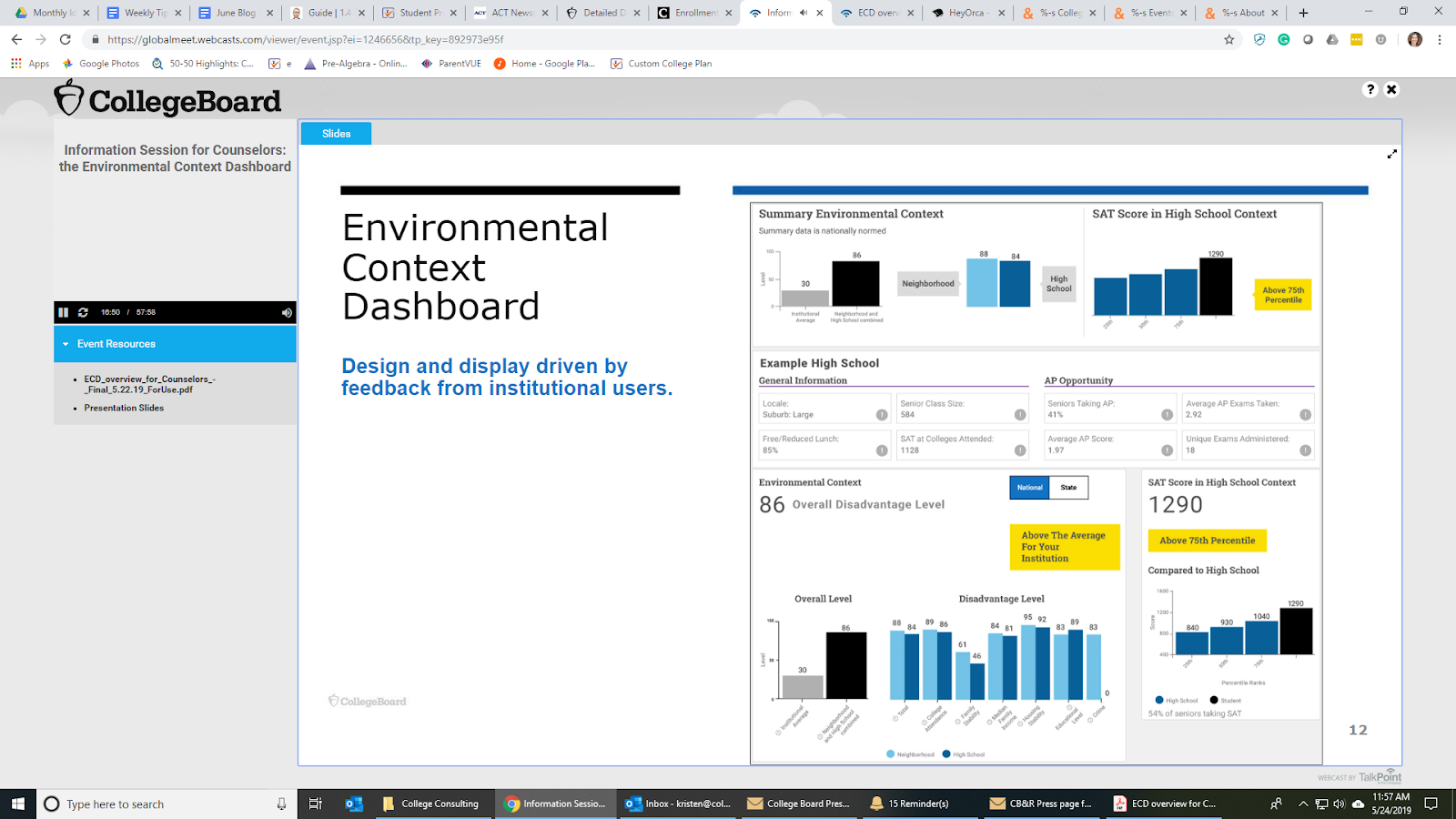Viewport: 1456px width, 819px height.
Task: Click info icon beside Unique Exams Administered
Action: point(1306,450)
